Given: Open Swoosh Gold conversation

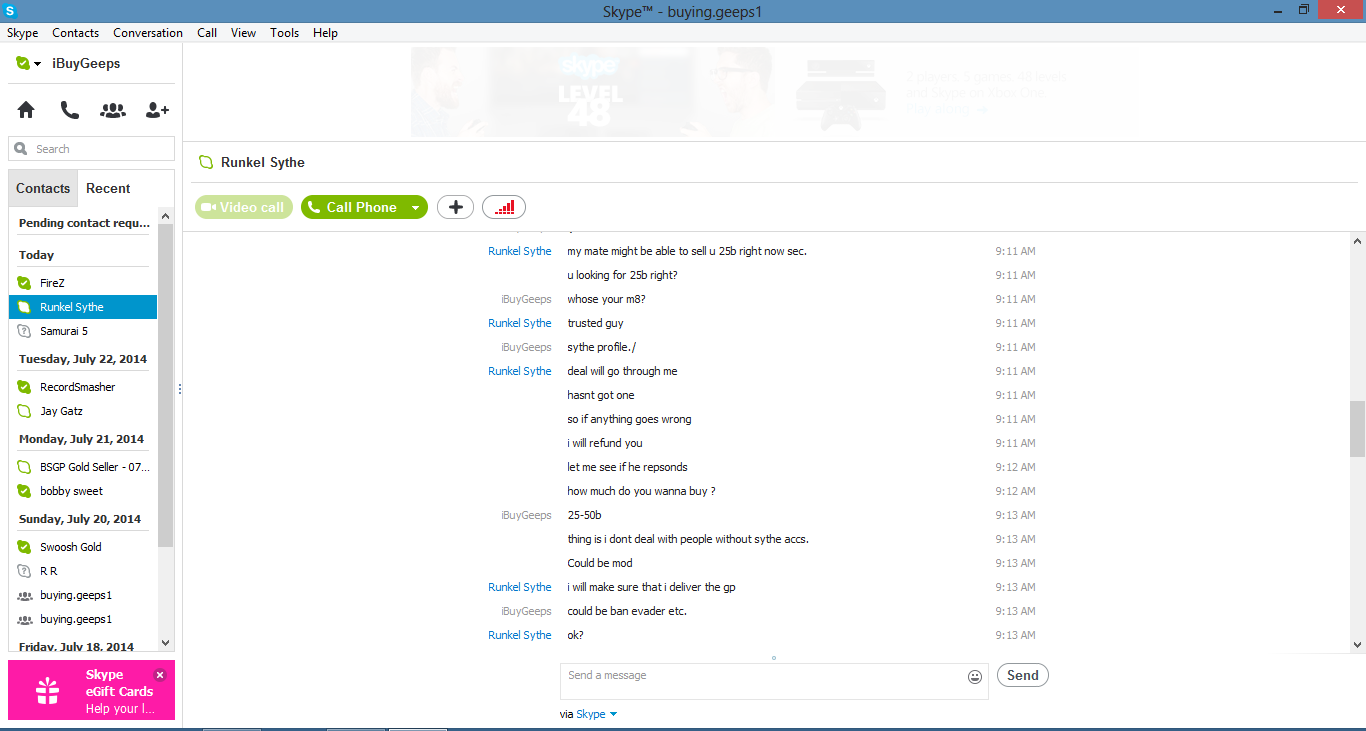Looking at the screenshot, I should [83, 547].
